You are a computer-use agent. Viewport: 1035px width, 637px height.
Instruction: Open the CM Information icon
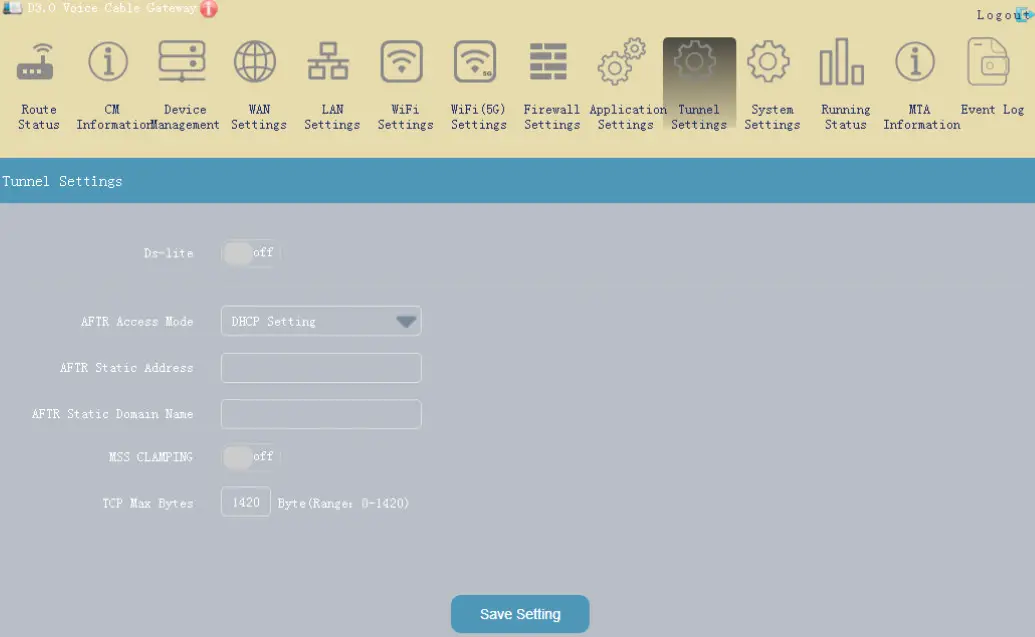point(108,61)
